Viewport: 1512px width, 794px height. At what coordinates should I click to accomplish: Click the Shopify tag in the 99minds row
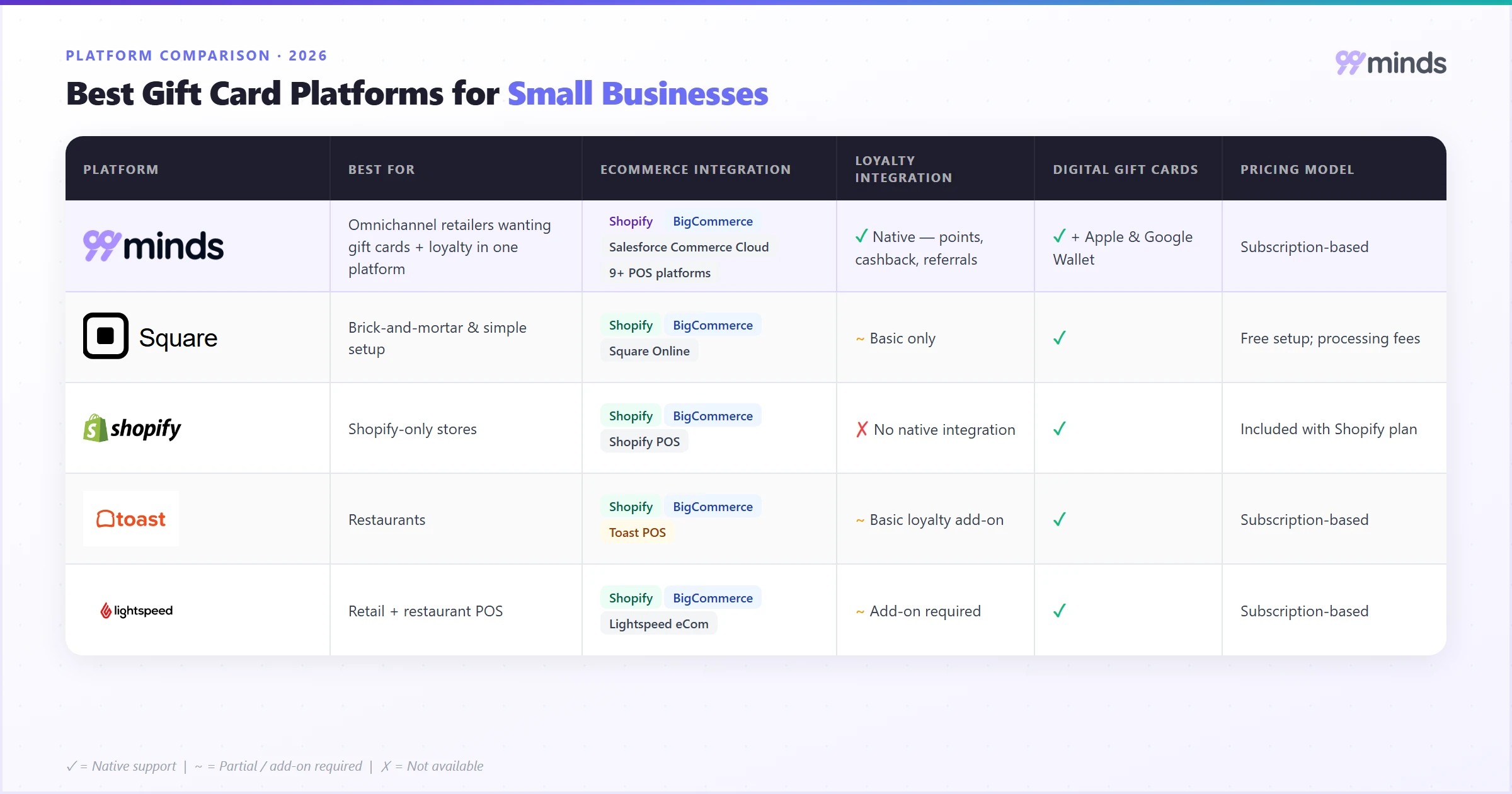(631, 221)
